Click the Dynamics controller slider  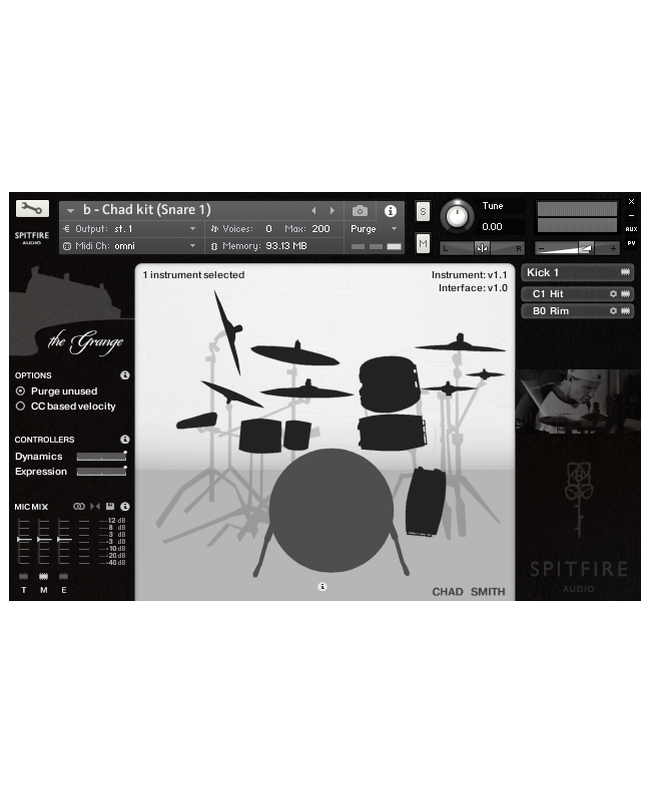tap(100, 457)
